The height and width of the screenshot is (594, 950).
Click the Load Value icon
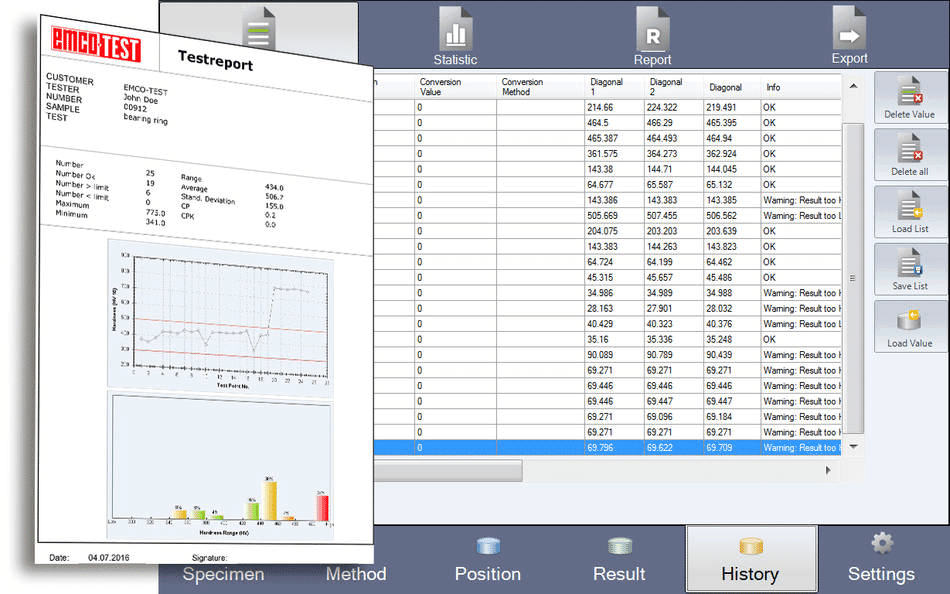[909, 326]
